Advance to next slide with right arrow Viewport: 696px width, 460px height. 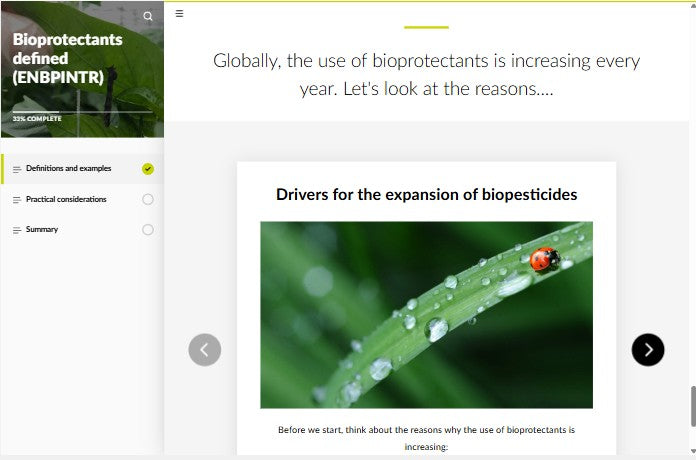[x=648, y=349]
